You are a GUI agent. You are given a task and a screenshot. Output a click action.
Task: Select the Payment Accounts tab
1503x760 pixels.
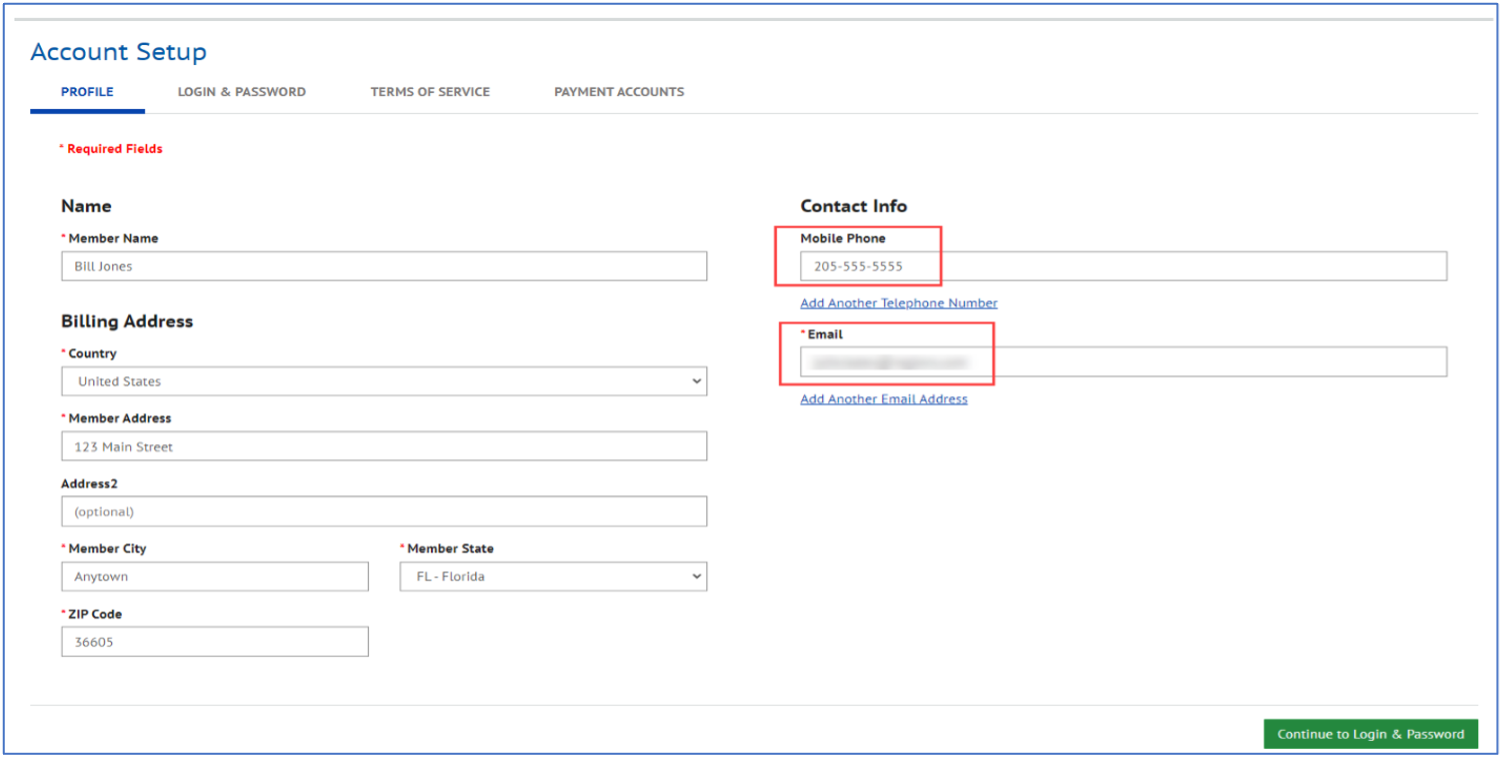pos(619,92)
